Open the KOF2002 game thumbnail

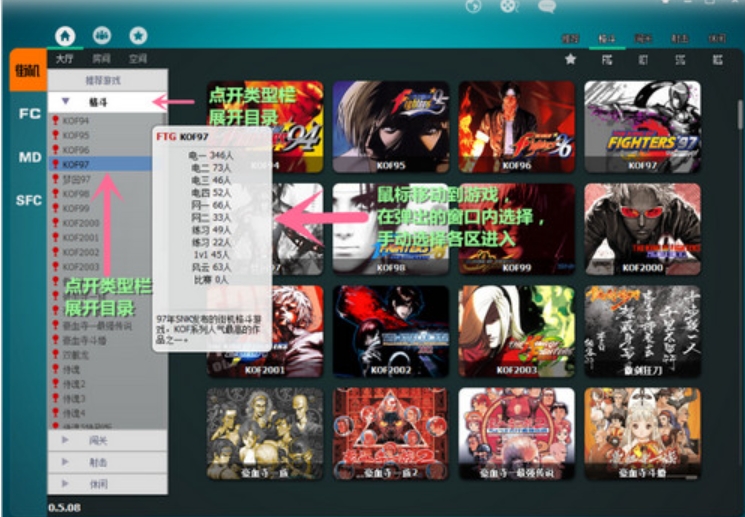coord(391,331)
